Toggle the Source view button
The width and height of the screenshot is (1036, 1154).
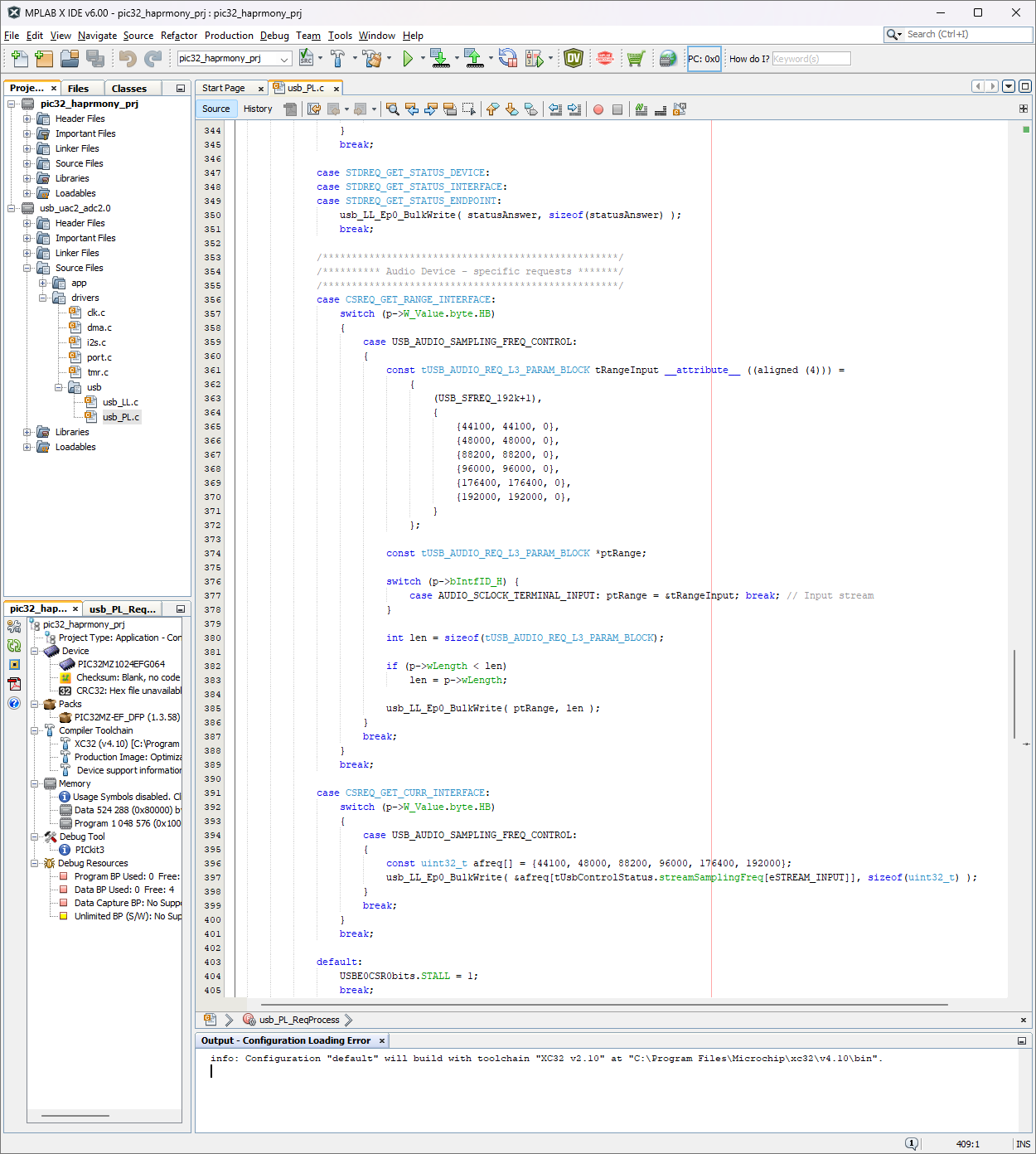pyautogui.click(x=215, y=109)
